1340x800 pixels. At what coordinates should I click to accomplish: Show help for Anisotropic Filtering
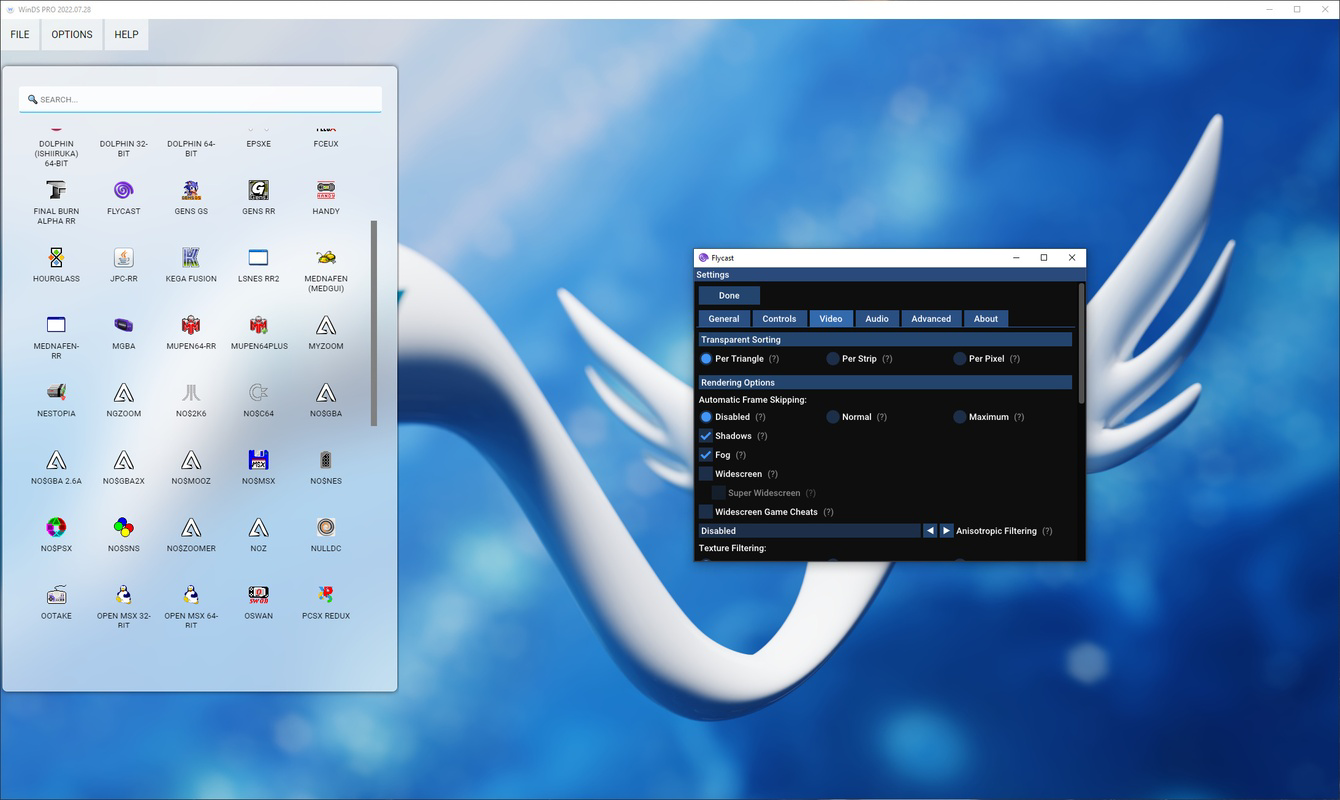click(1047, 531)
